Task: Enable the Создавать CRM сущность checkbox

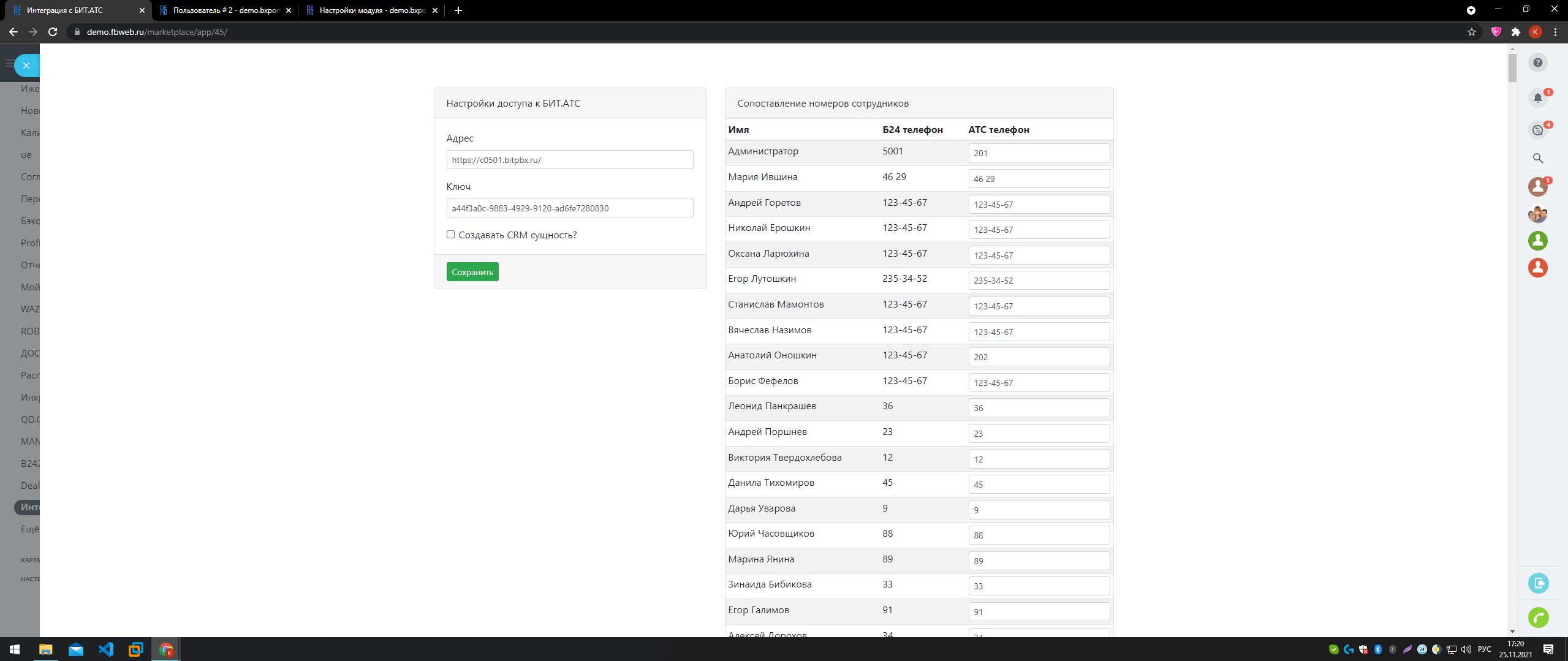Action: [x=450, y=235]
